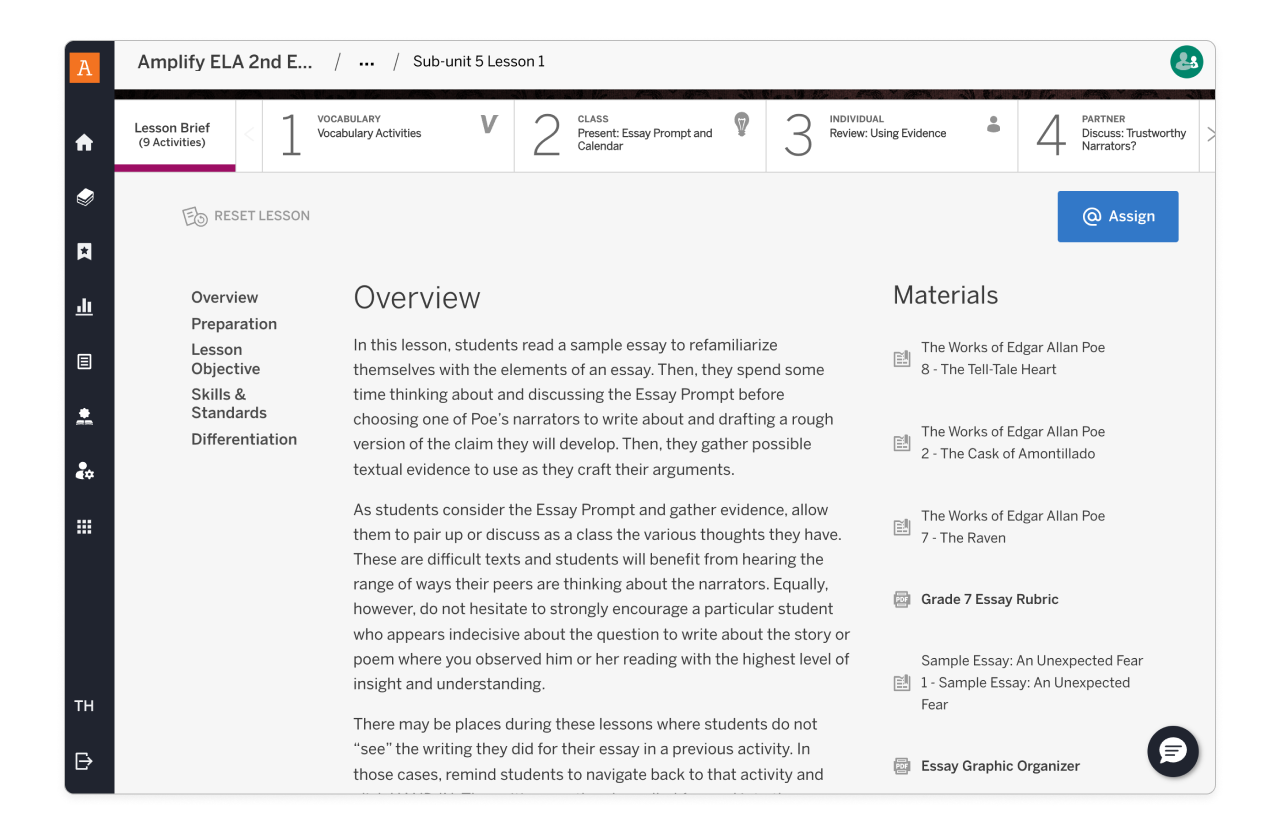Image resolution: width=1280 pixels, height=836 pixels.
Task: Click the orange Amplify logo
Action: point(85,67)
